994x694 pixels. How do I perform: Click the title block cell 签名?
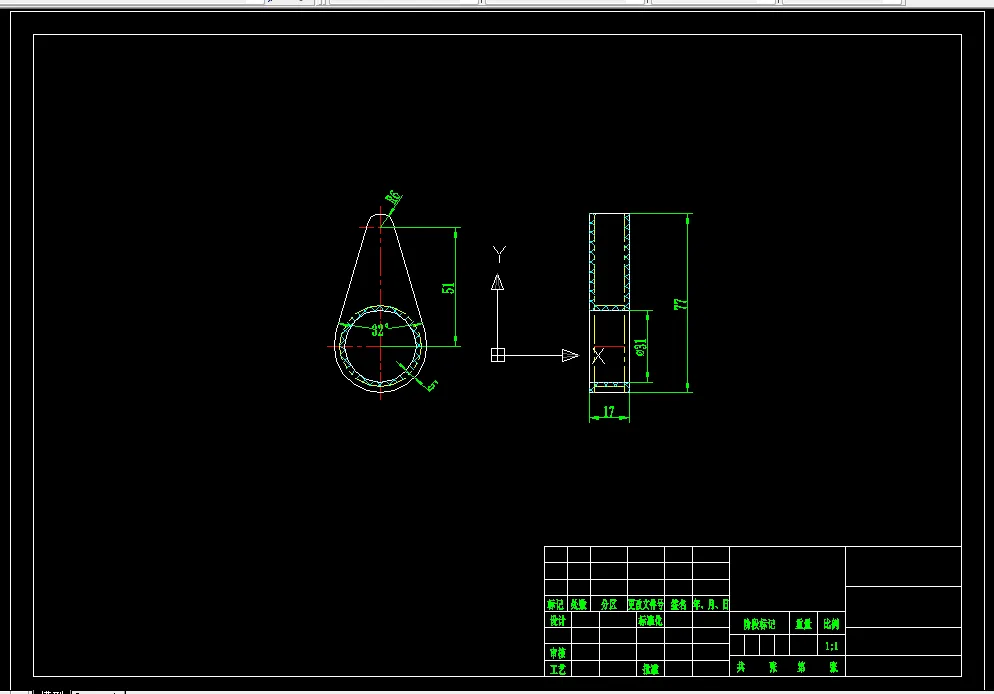[678, 604]
